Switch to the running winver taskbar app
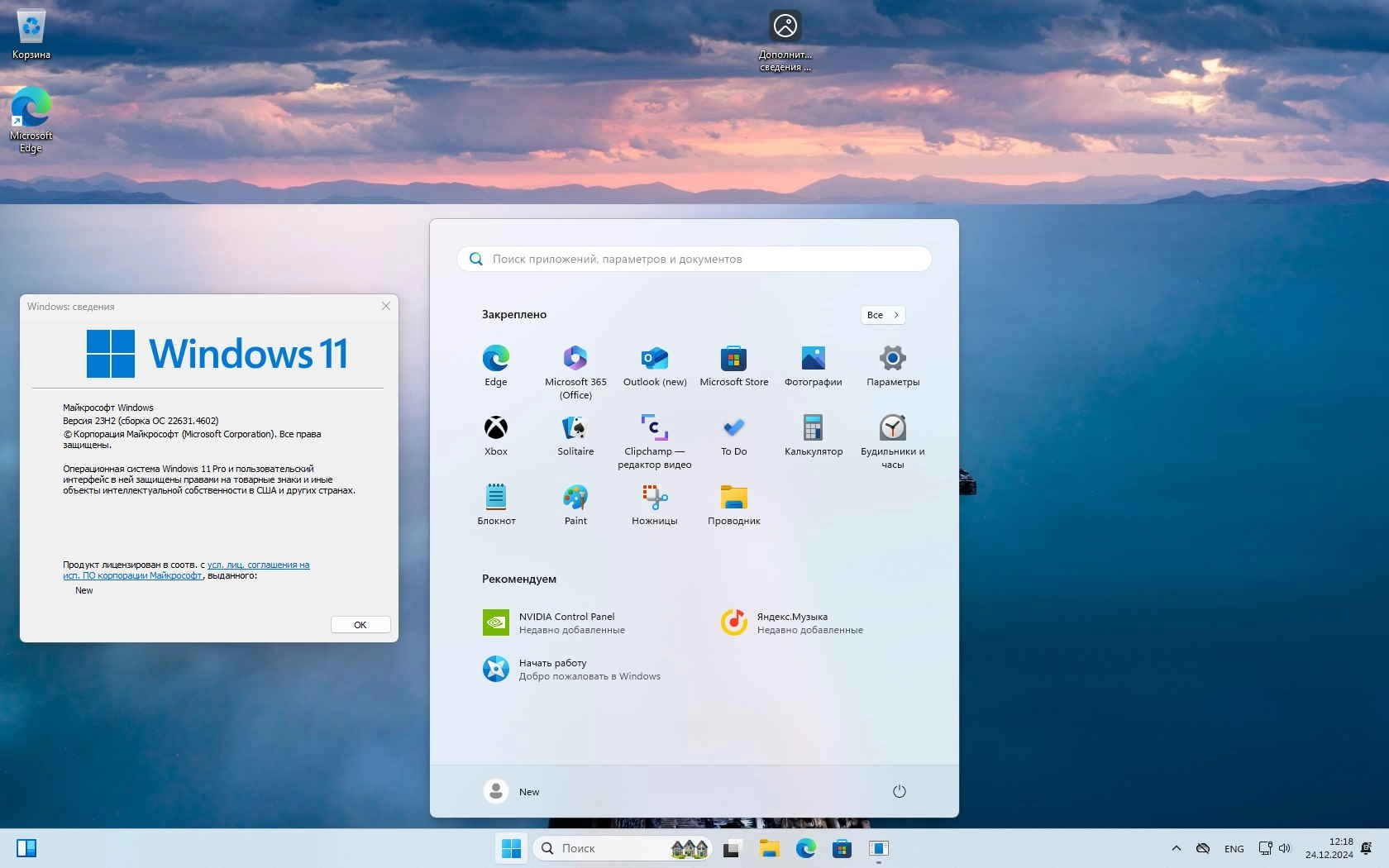 [879, 848]
